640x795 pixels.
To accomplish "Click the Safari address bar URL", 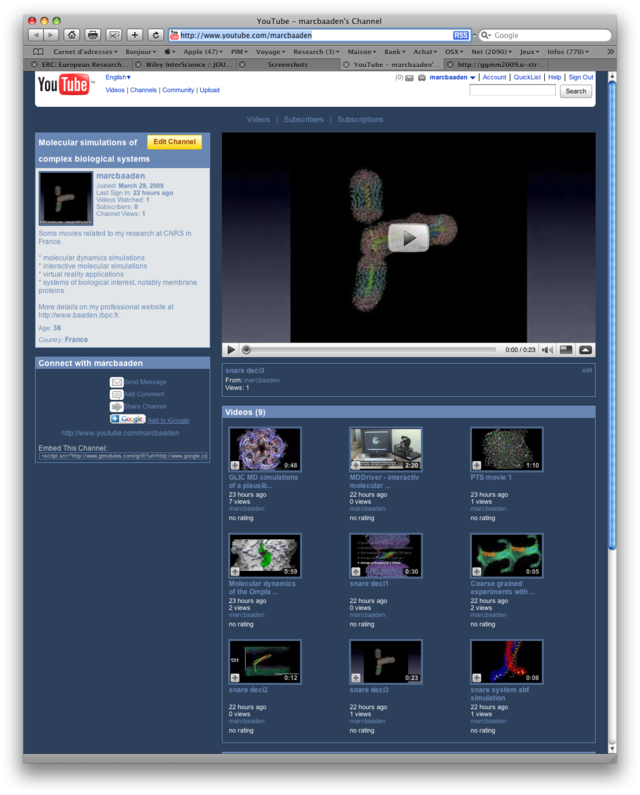I will [x=245, y=35].
